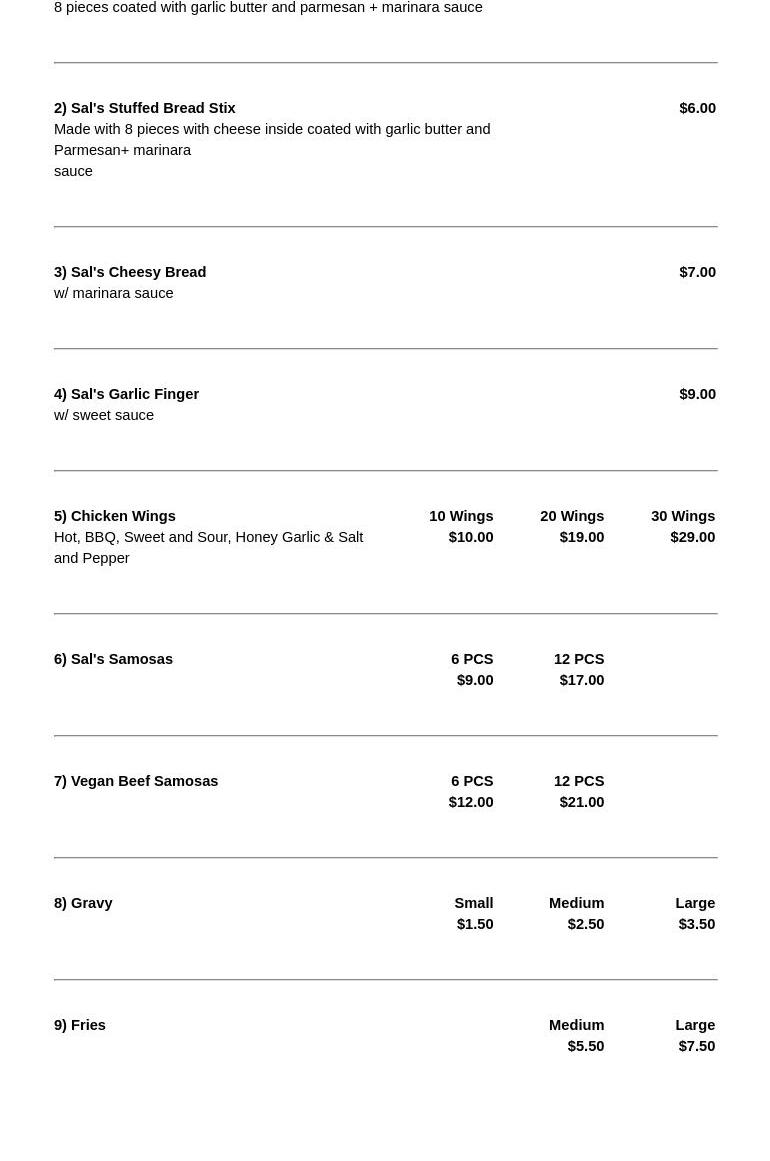Screen dimensions: 770x1161
Task: Pick the 20 Wings for $19.00 option
Action: tap(573, 527)
